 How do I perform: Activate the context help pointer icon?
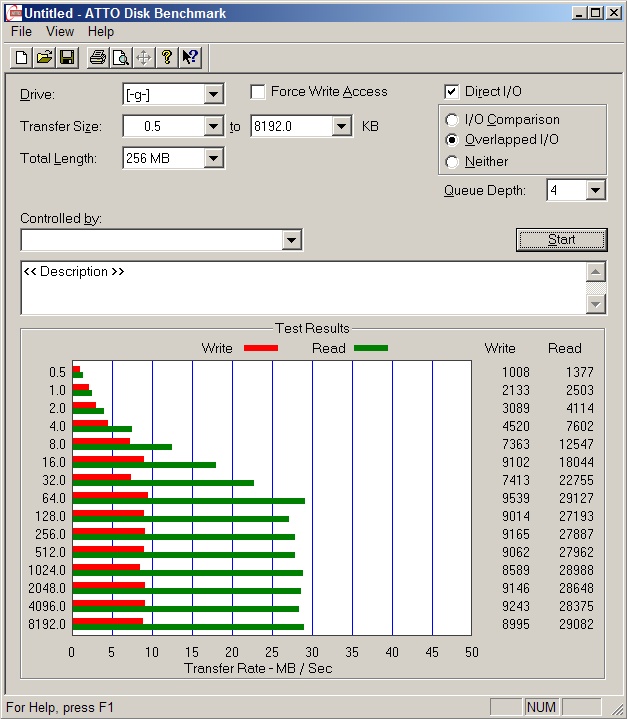pyautogui.click(x=191, y=57)
